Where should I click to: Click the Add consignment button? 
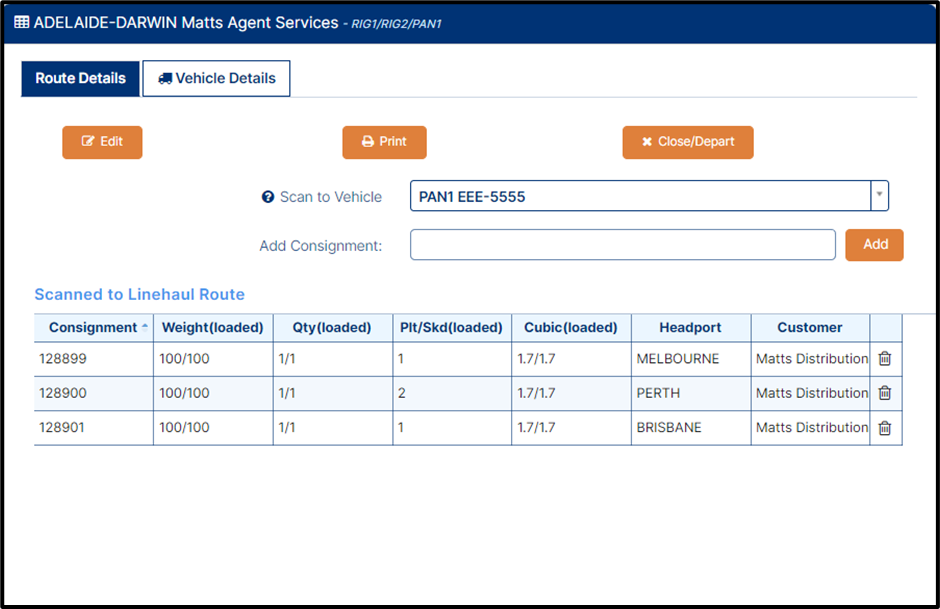click(x=874, y=245)
